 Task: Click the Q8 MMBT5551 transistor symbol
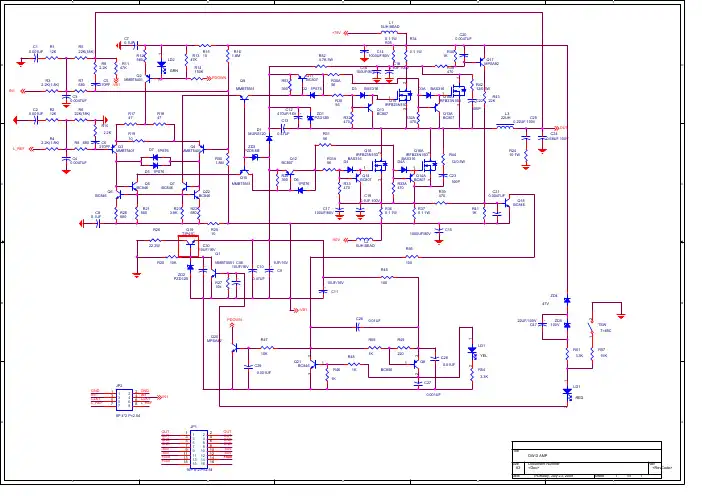[244, 98]
